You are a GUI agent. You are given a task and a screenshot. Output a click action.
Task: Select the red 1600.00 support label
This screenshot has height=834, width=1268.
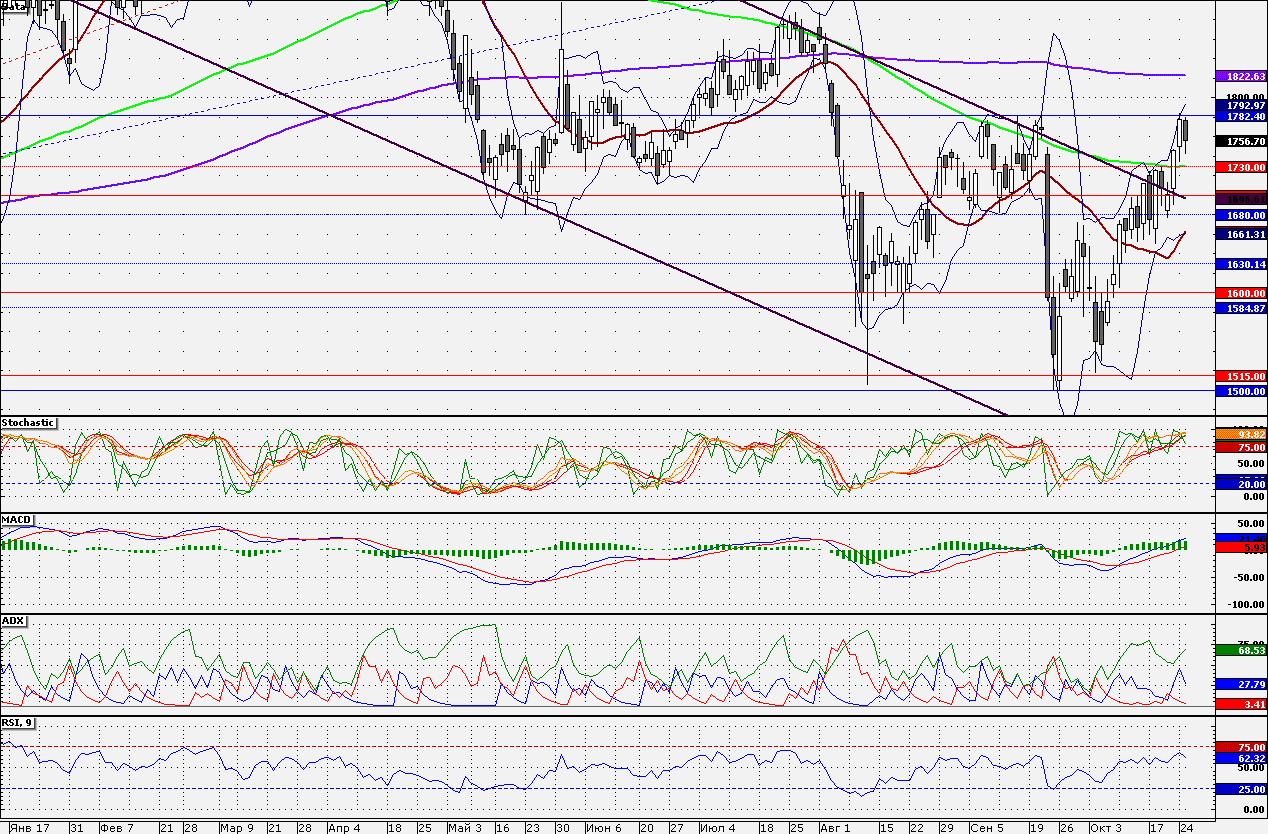click(1240, 293)
